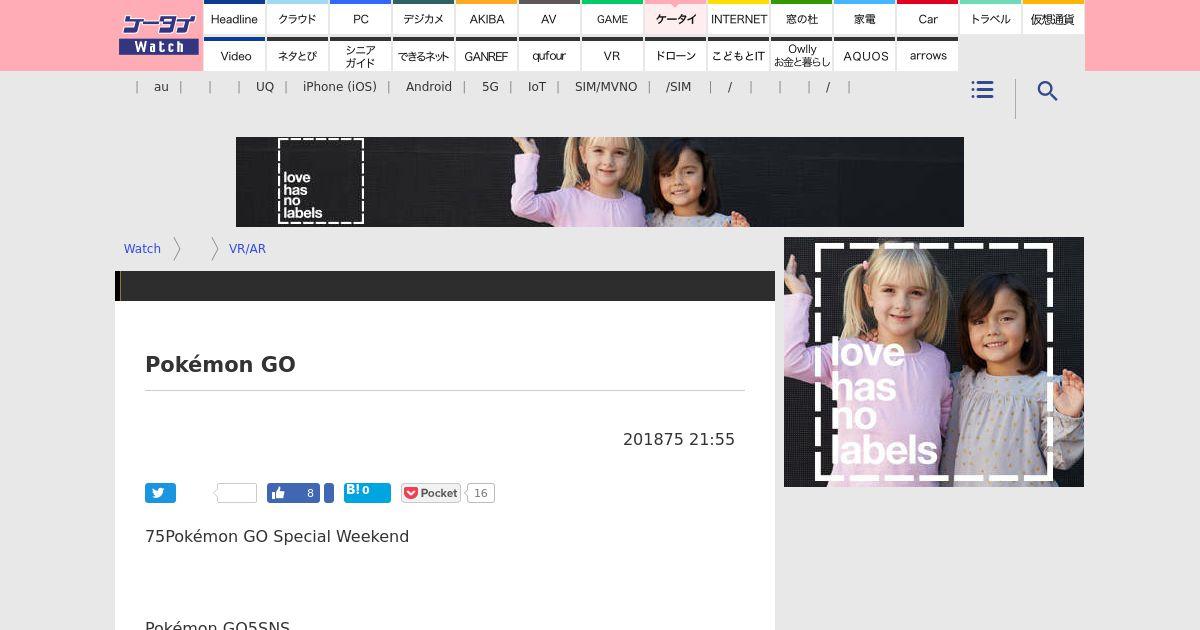Click the Facebook like thumbs-up button
The height and width of the screenshot is (630, 1200).
(x=293, y=493)
